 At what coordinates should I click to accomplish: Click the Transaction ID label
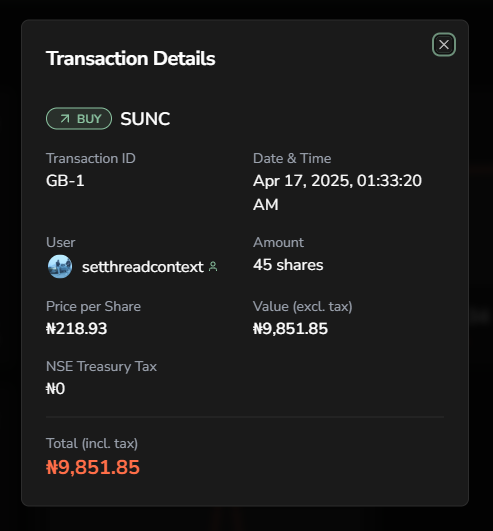click(91, 158)
